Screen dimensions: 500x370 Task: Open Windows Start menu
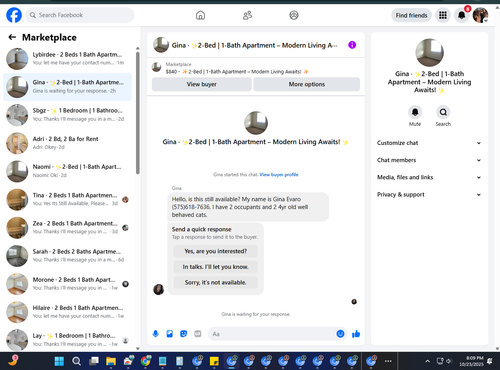(x=59, y=361)
